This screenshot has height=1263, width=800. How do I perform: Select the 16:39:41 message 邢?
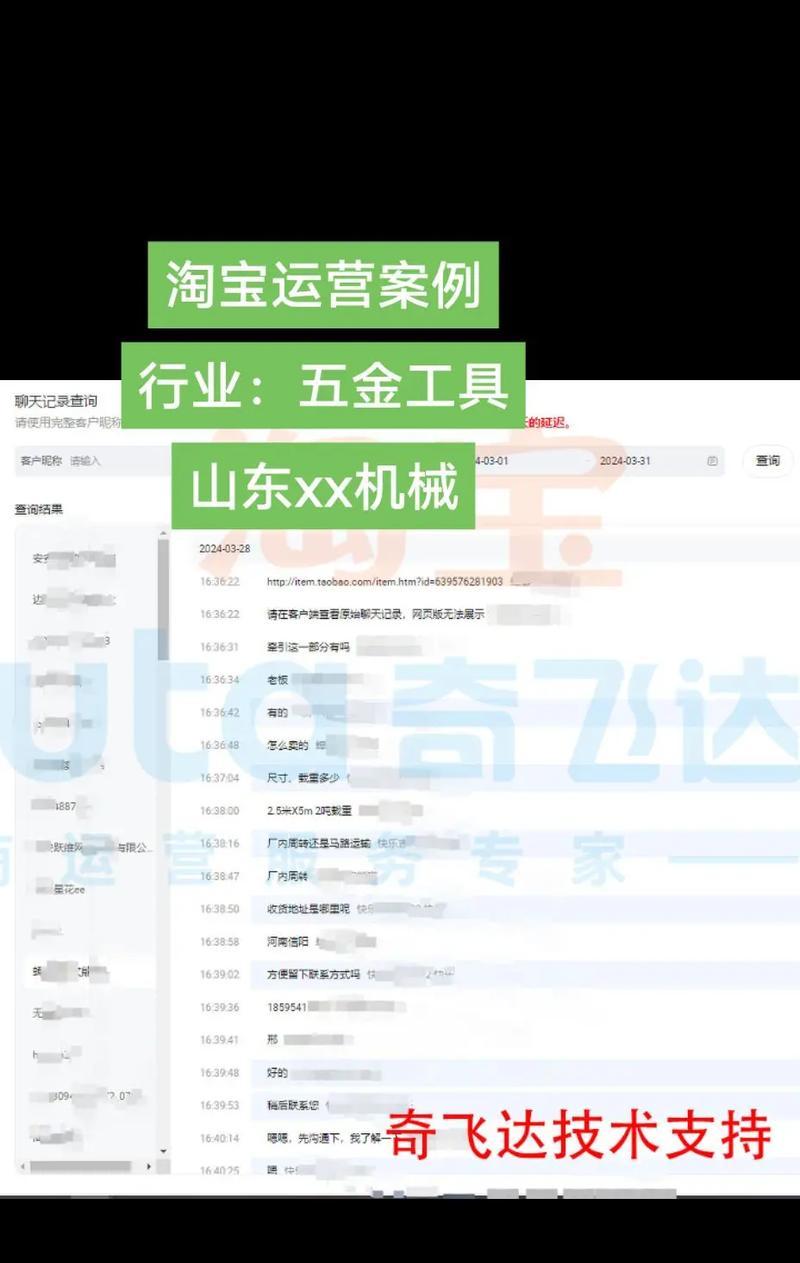[271, 1040]
